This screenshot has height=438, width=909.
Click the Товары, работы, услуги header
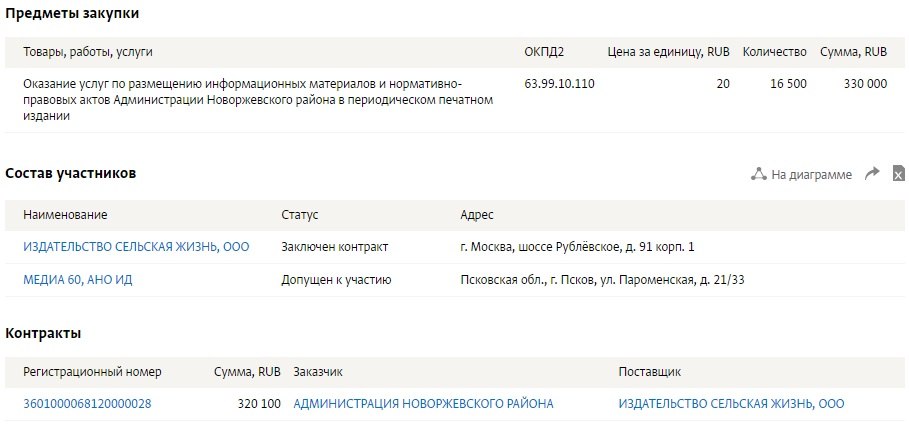coord(88,51)
